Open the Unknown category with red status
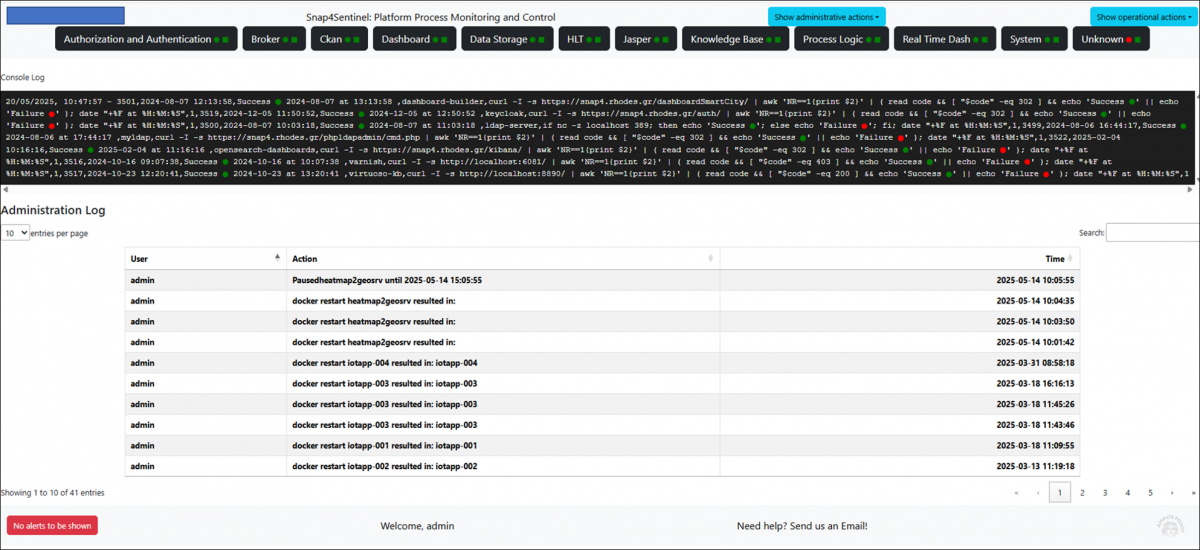The height and width of the screenshot is (550, 1200). click(x=1110, y=39)
